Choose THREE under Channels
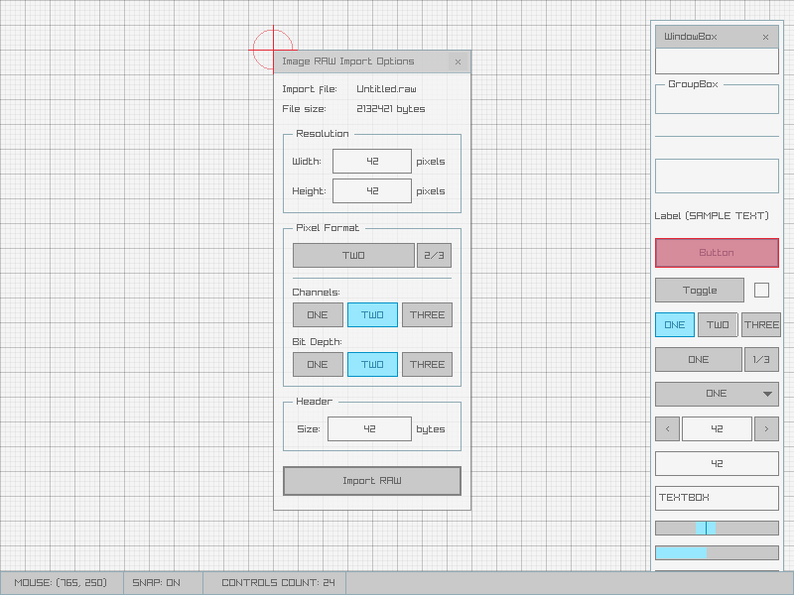Screen dimensions: 794x595 (x=427, y=315)
